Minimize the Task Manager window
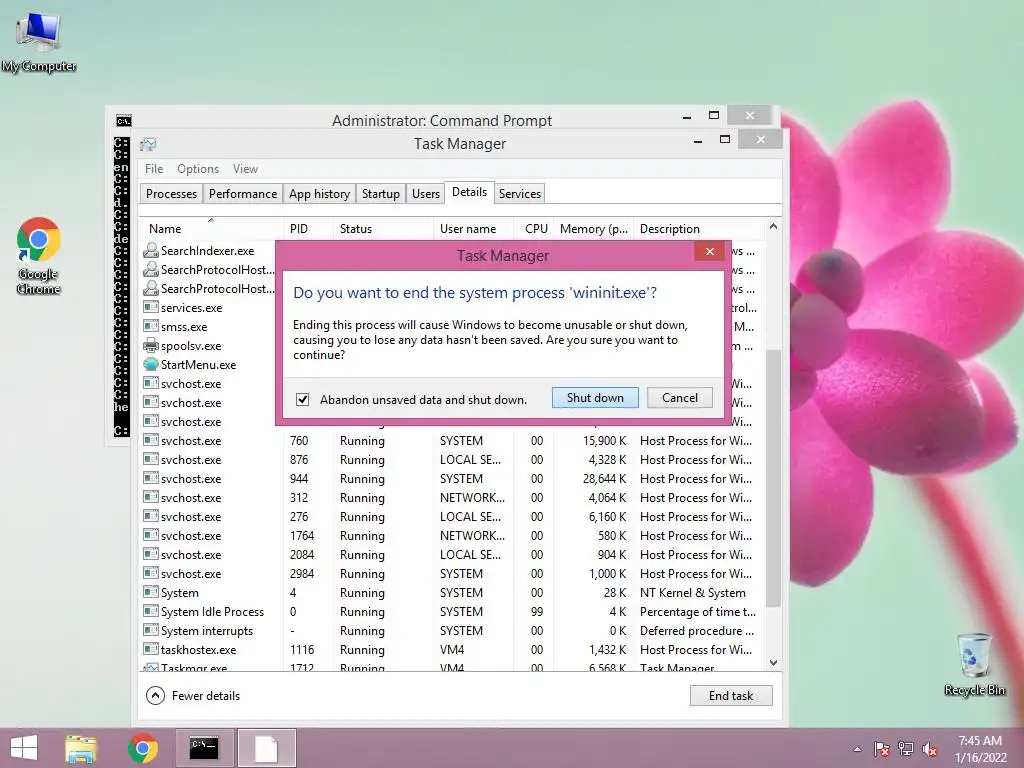Viewport: 1024px width, 768px height. (698, 140)
